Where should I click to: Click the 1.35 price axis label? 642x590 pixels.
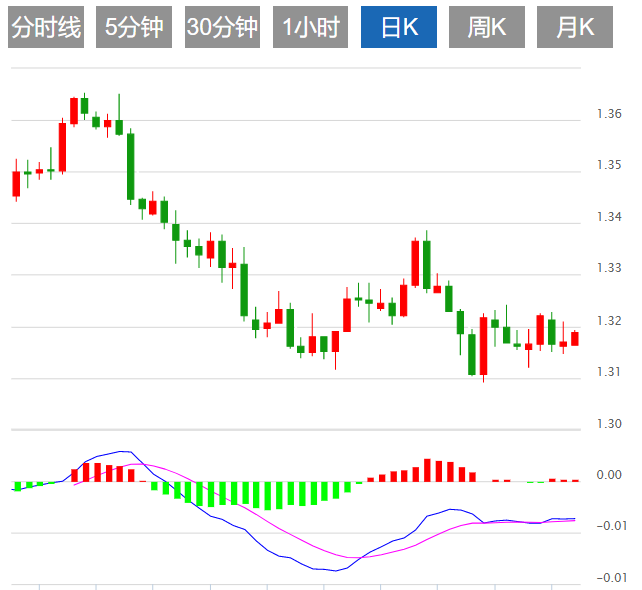[609, 165]
